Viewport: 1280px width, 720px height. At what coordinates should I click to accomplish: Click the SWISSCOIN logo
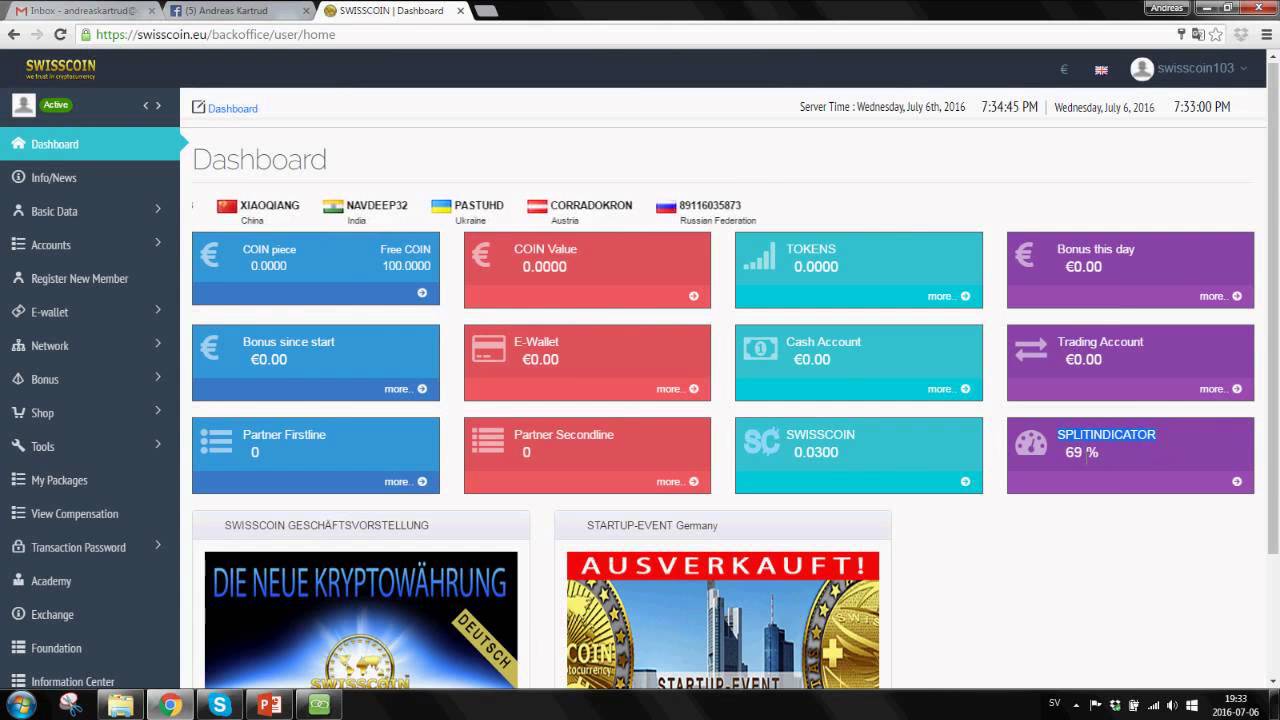click(x=61, y=68)
